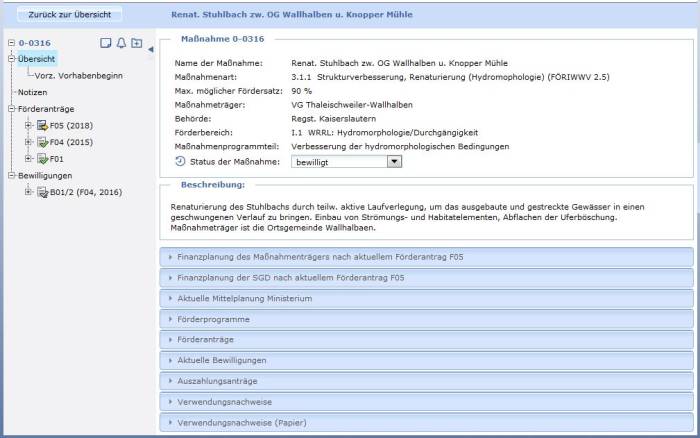Screen dimensions: 700x438
Task: Select B01/2 (F04, 2016) approval entry
Action: [x=86, y=192]
